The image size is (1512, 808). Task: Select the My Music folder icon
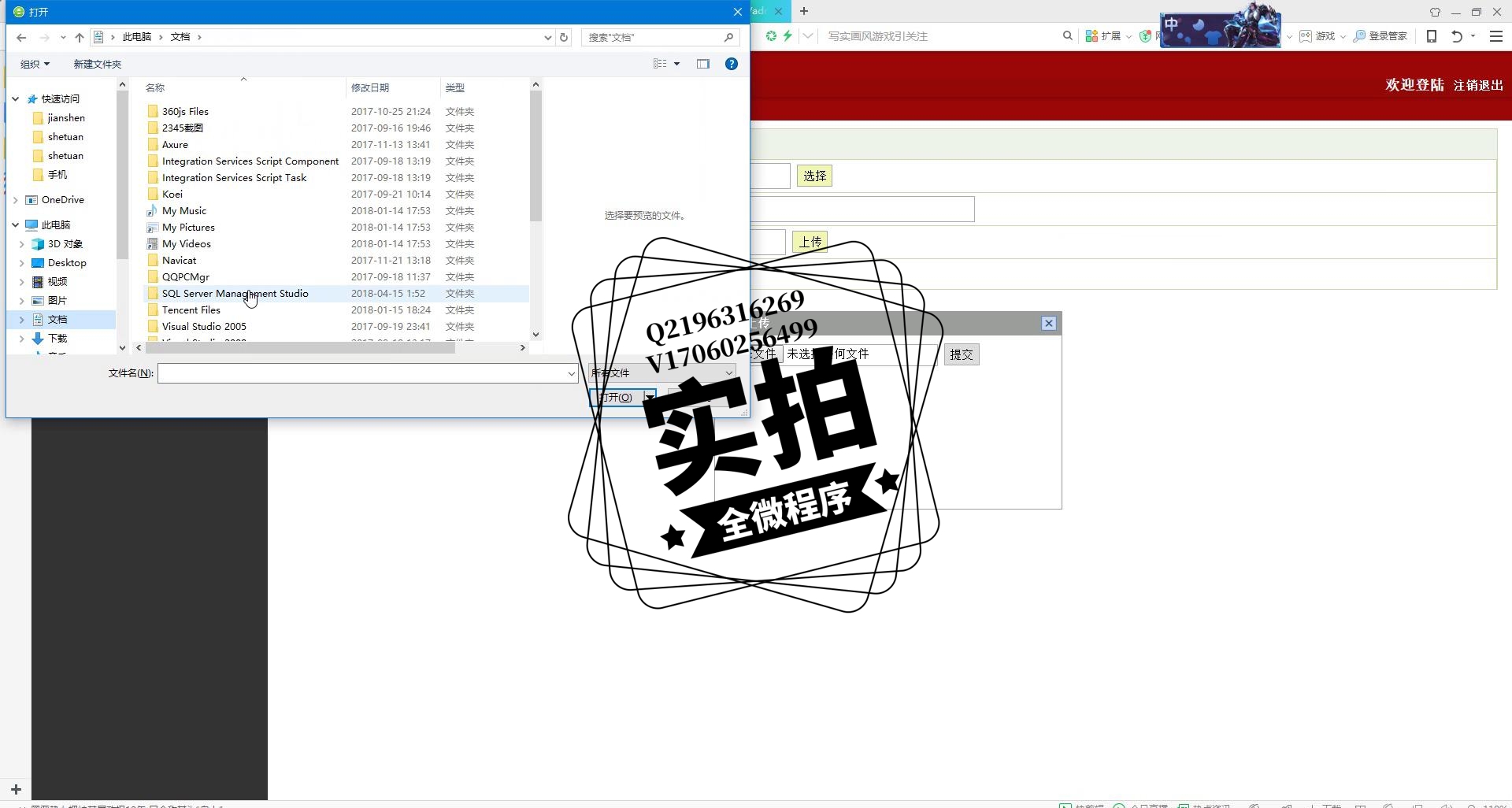[x=152, y=210]
